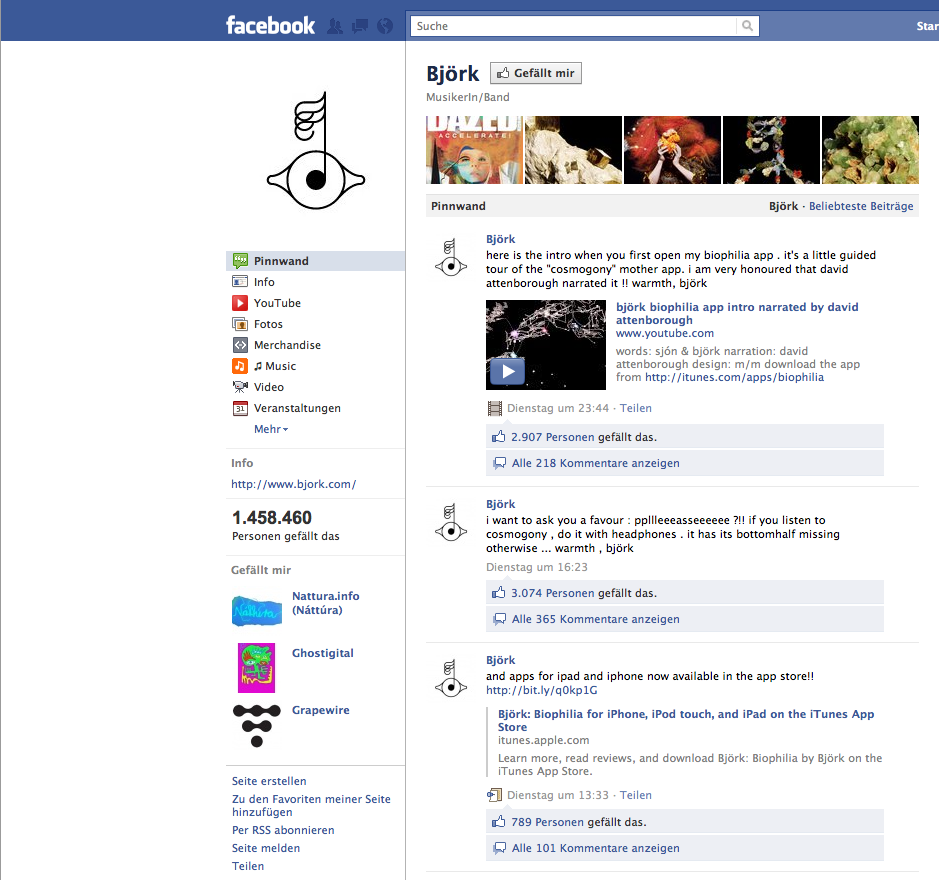The height and width of the screenshot is (880, 939).
Task: Like the page with Gefällt mir button
Action: click(x=535, y=73)
